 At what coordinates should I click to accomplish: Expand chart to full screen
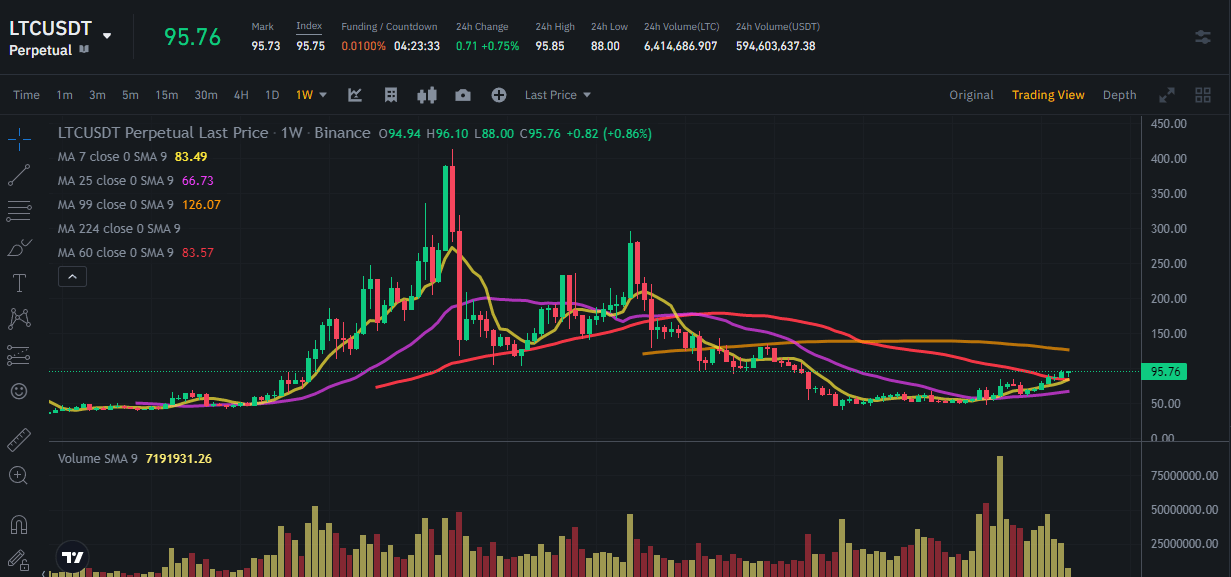(x=1166, y=95)
